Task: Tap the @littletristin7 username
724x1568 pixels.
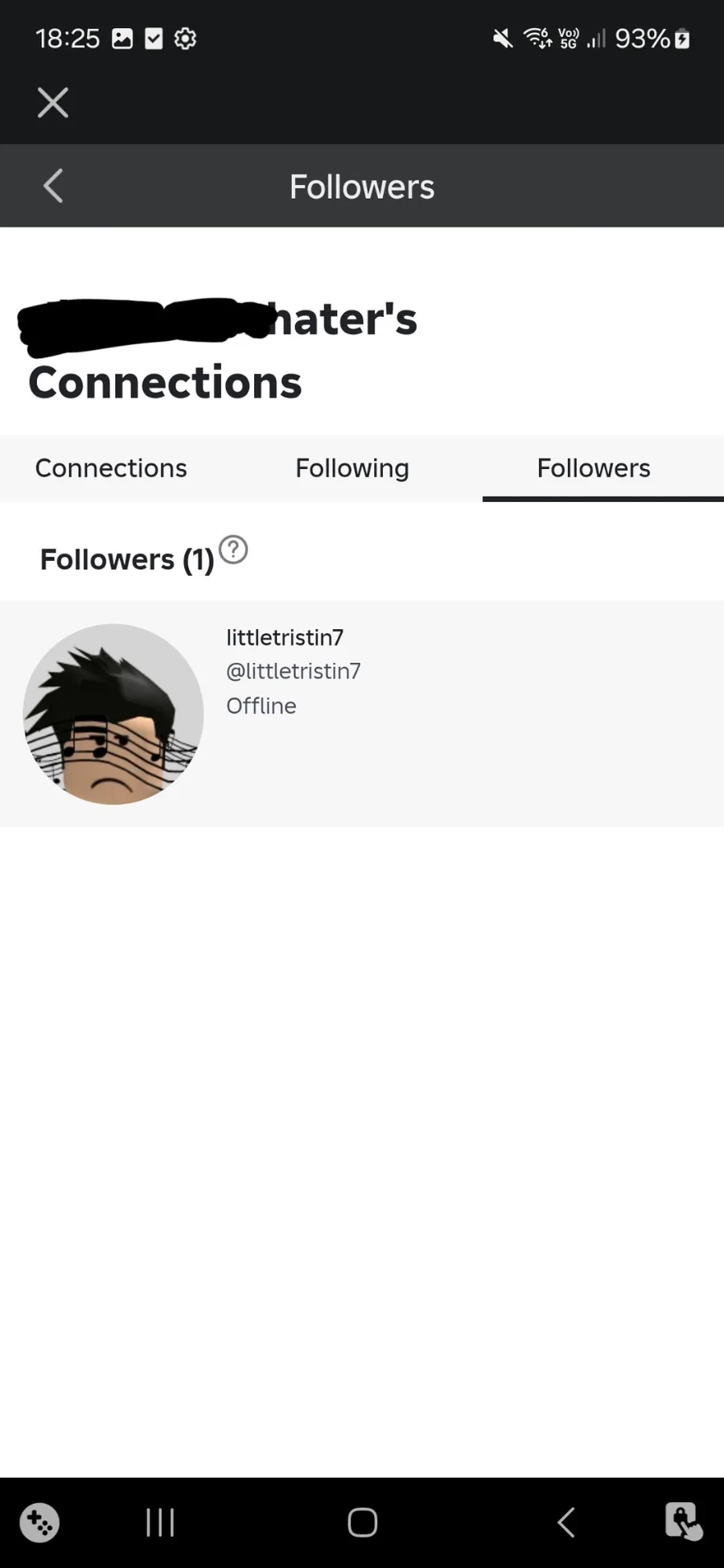Action: (294, 671)
